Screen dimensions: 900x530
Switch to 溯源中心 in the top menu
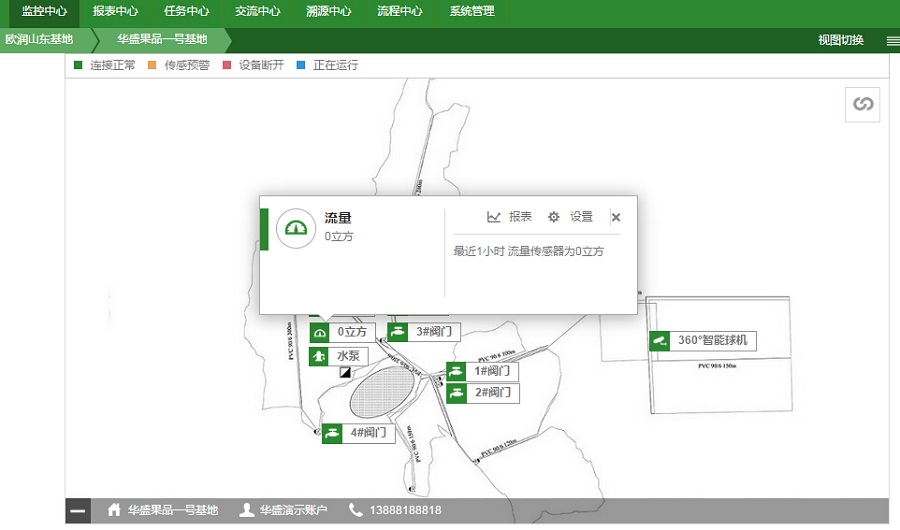coord(328,12)
